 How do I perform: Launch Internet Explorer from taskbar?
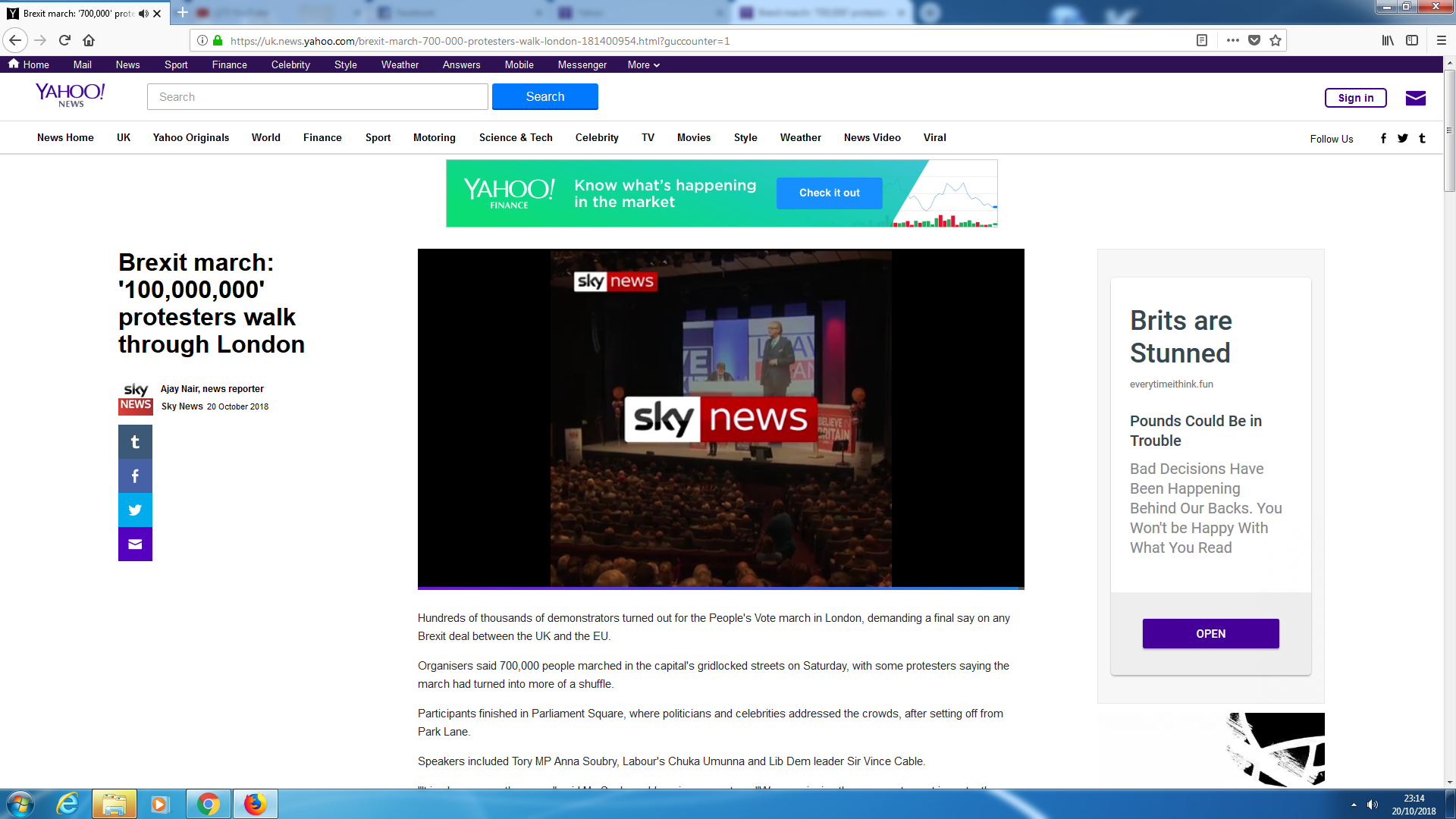67,804
